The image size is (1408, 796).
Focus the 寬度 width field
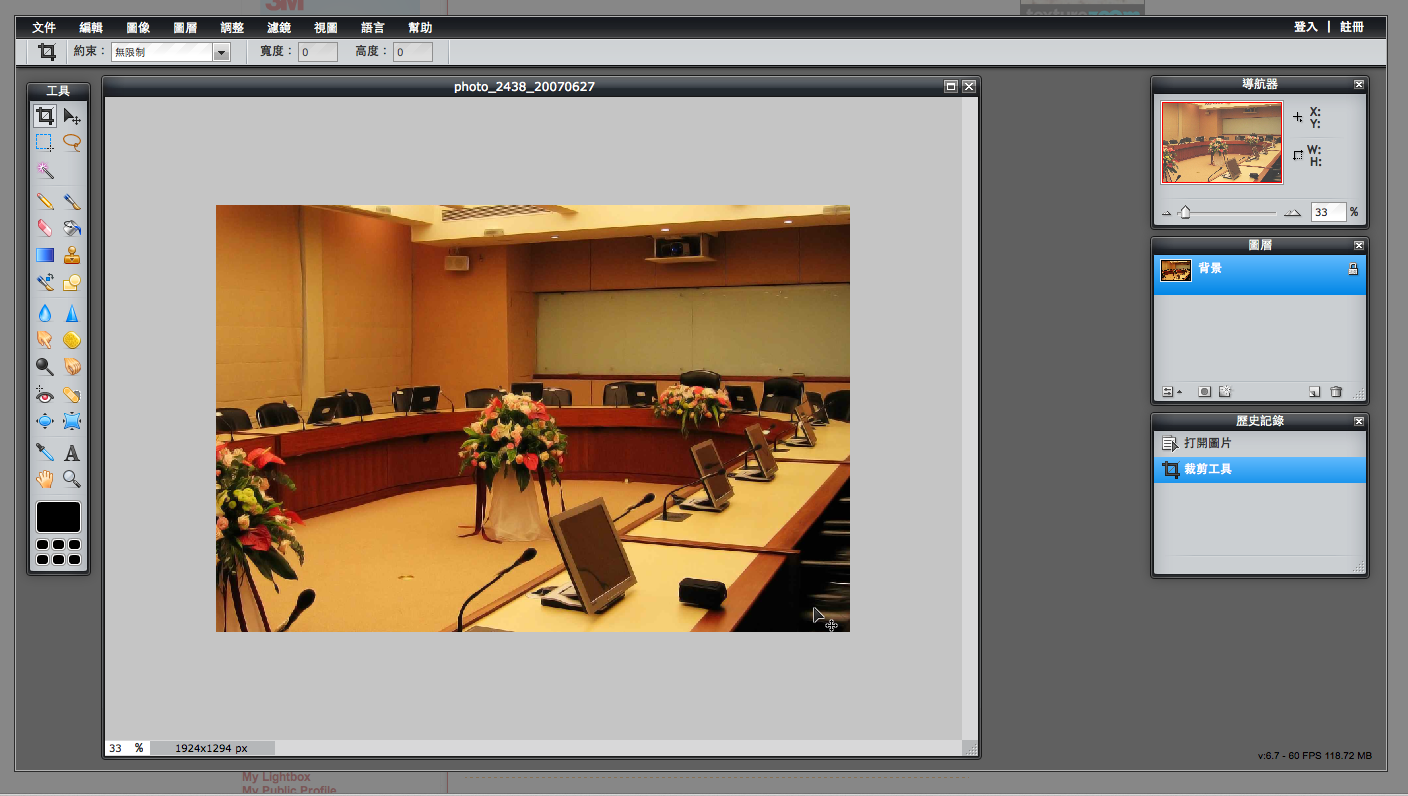(x=318, y=52)
